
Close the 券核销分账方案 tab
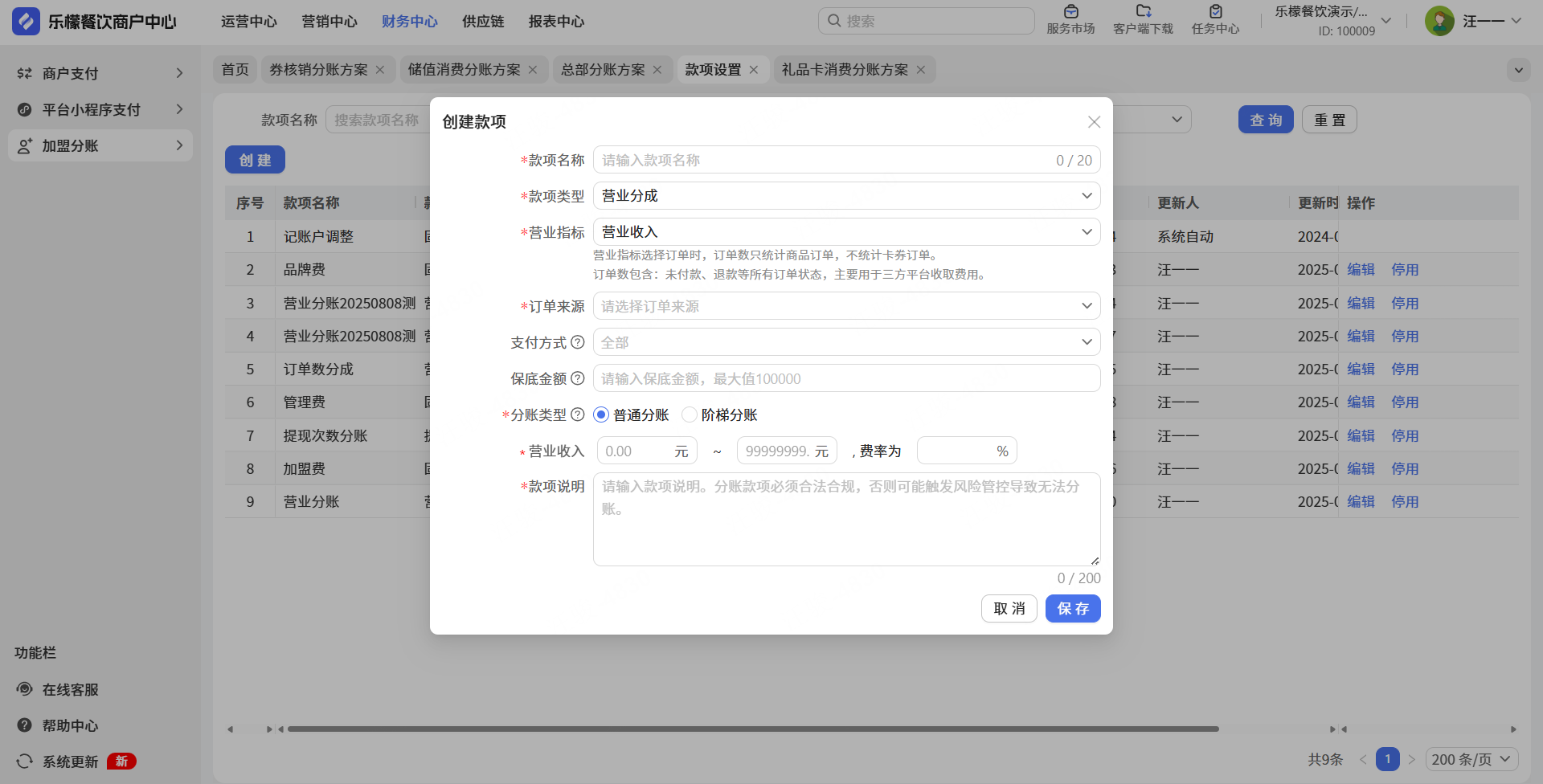(x=380, y=70)
